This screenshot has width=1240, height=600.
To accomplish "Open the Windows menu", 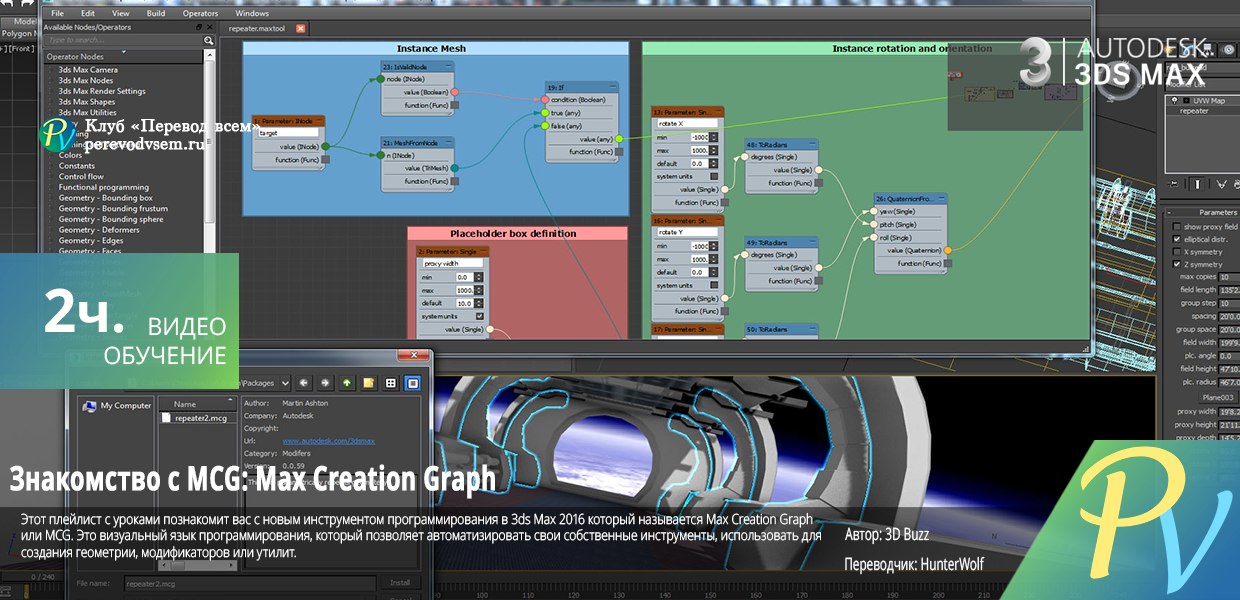I will click(x=252, y=13).
